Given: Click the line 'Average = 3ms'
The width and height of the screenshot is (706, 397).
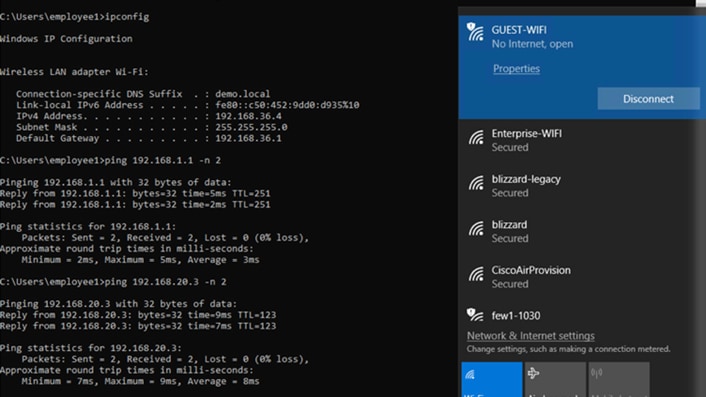Looking at the screenshot, I should pos(223,260).
